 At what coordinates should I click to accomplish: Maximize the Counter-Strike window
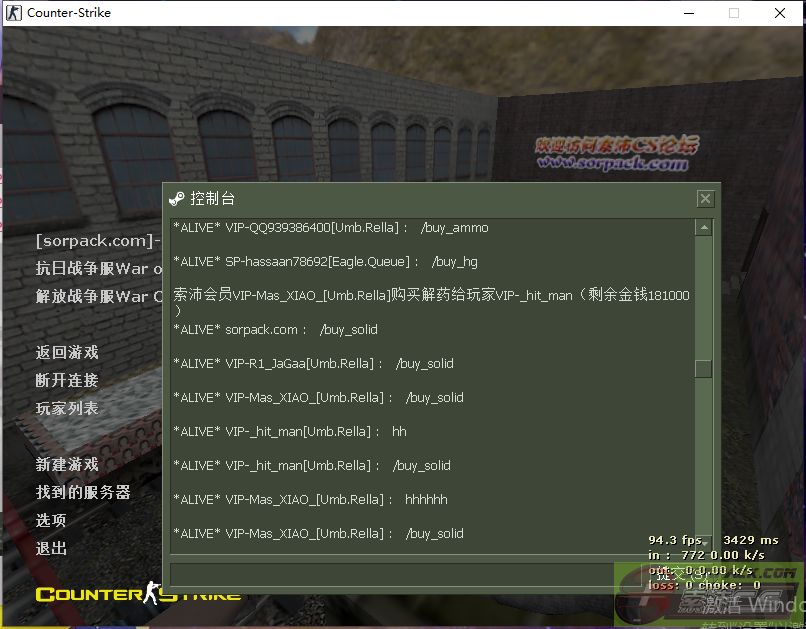(734, 13)
